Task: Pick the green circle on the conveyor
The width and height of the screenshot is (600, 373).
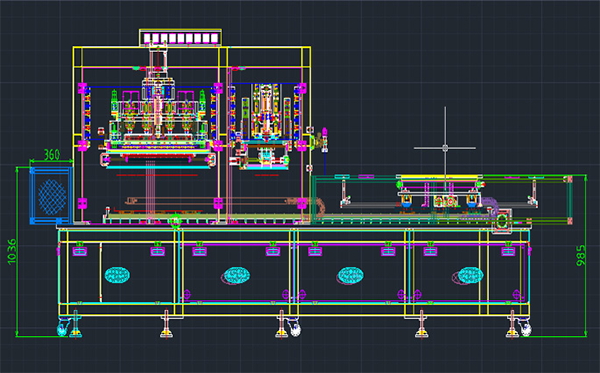Action: [176, 221]
